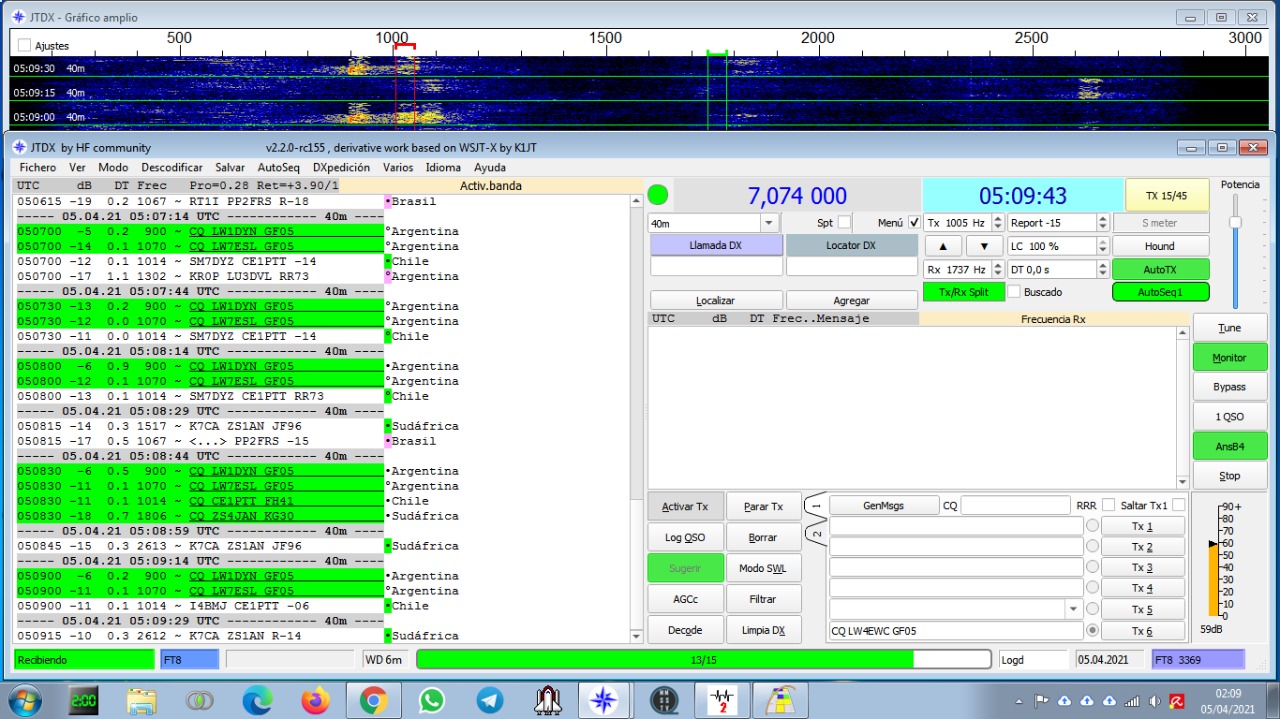The width and height of the screenshot is (1280, 719).
Task: Switch to message tab 2
Action: coord(817,535)
